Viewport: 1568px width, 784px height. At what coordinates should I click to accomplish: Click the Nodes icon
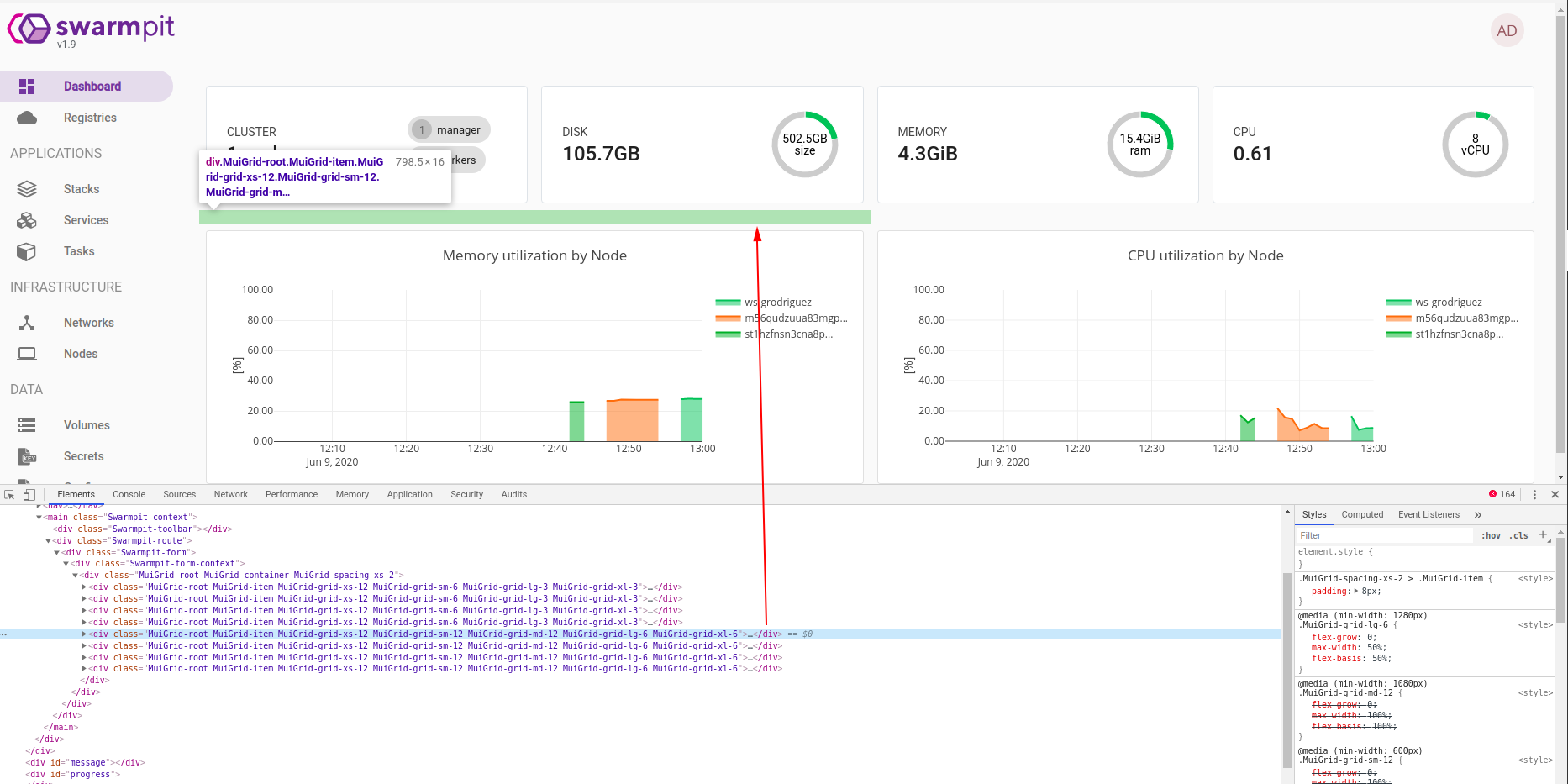tap(27, 354)
